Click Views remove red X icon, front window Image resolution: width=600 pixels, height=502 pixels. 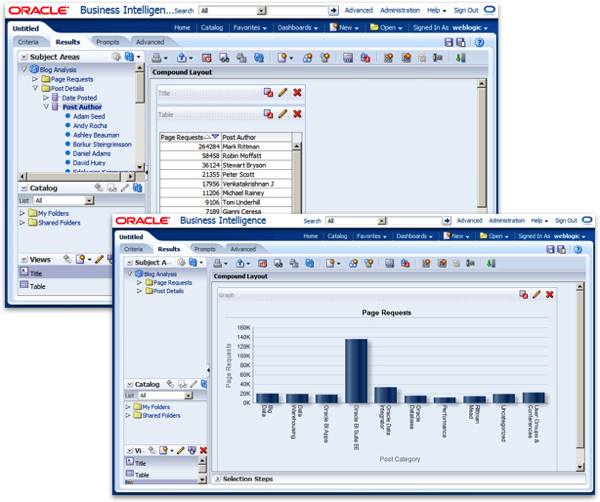(x=203, y=450)
